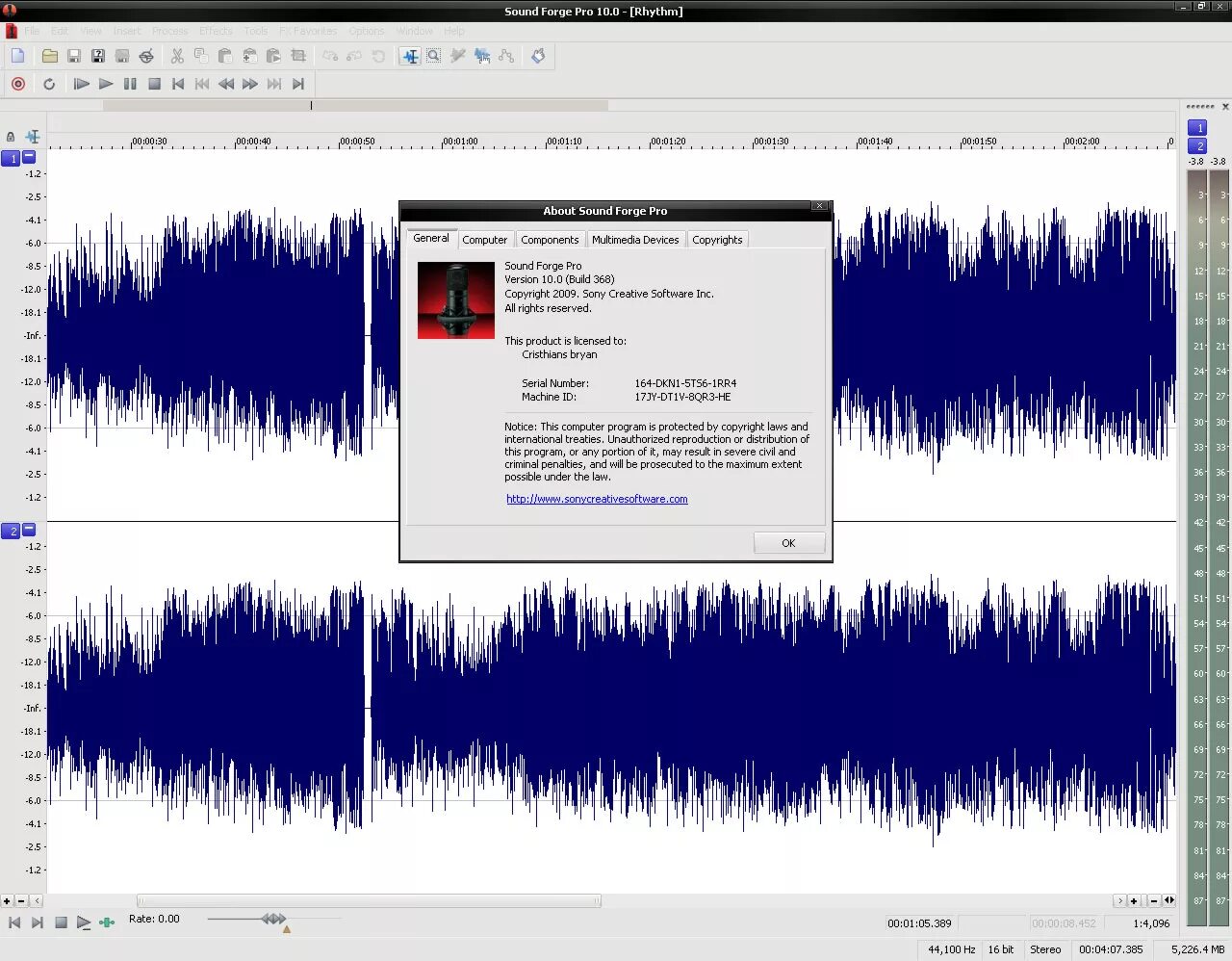Collapse channel 1 with its minus button
The image size is (1232, 961).
tap(29, 156)
